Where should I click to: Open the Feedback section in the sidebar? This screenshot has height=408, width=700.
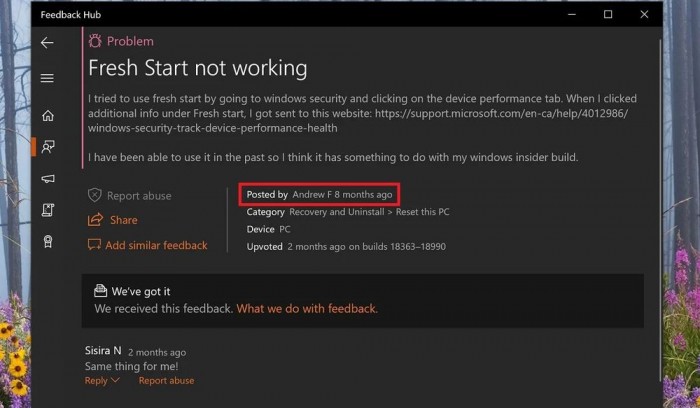click(47, 146)
